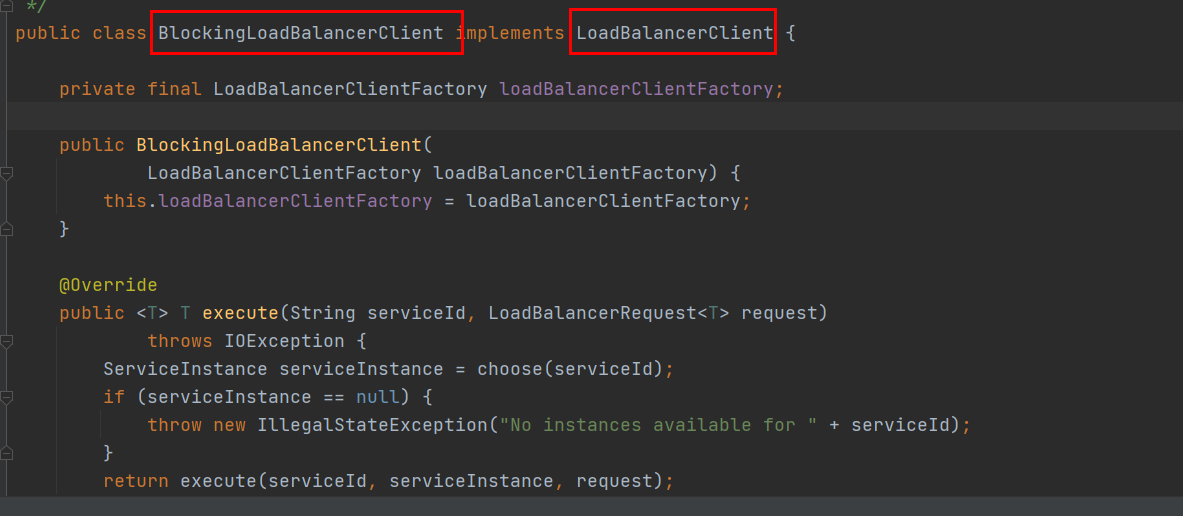Click serviceId parameter in execute declaration
This screenshot has width=1183, height=516.
coord(416,313)
